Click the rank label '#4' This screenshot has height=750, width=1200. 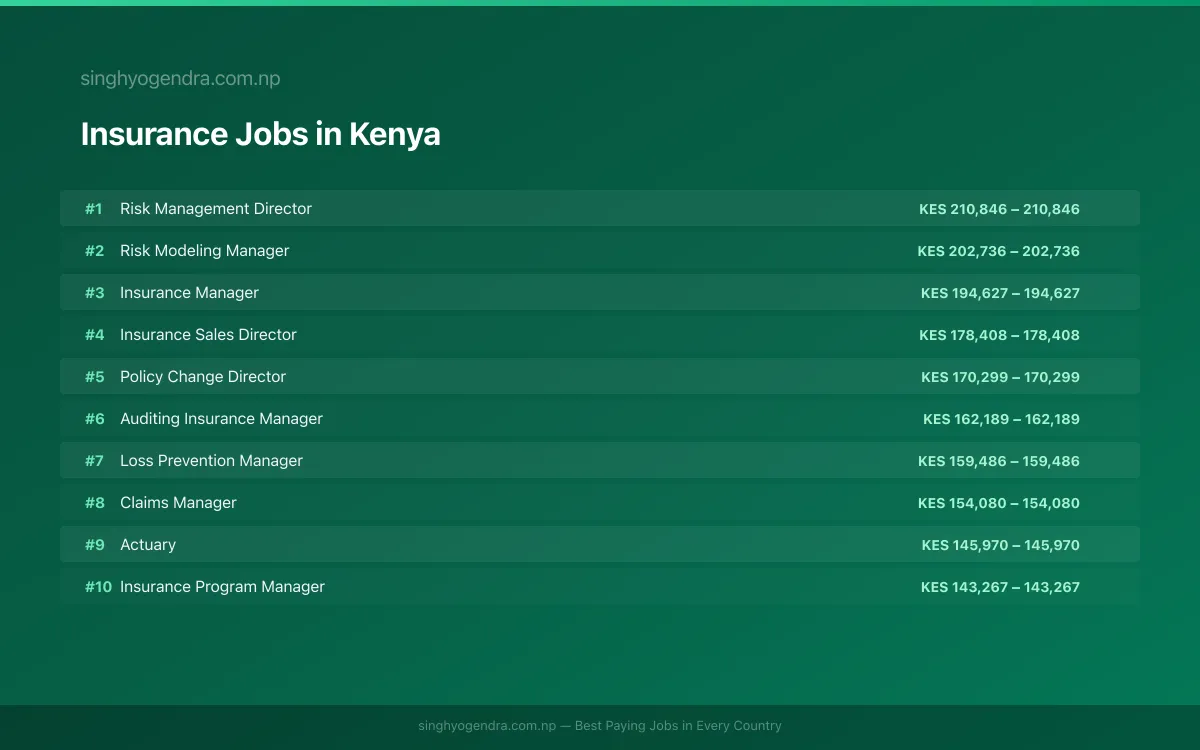(x=94, y=335)
